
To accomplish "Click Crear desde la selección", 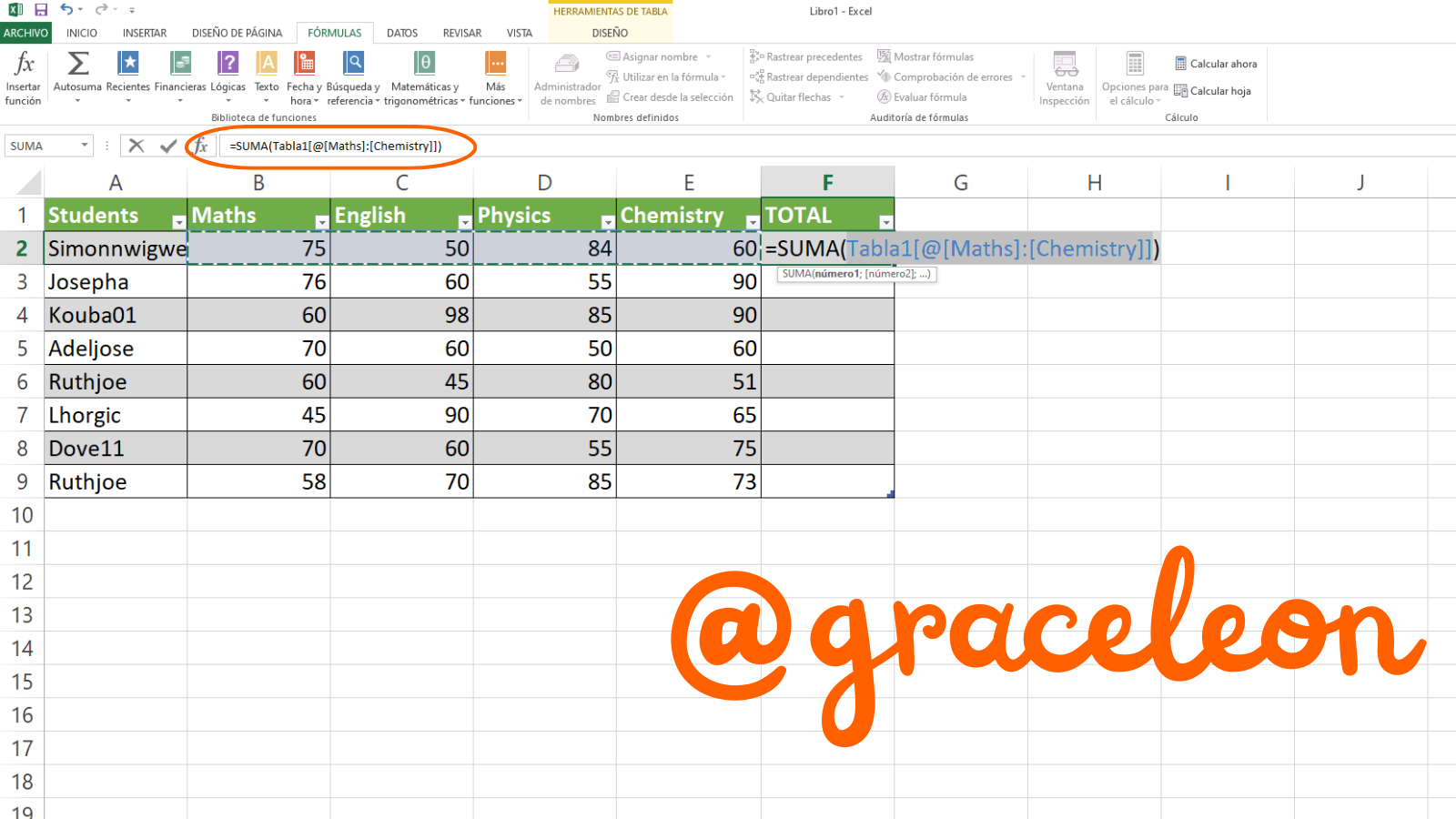I will (x=670, y=97).
